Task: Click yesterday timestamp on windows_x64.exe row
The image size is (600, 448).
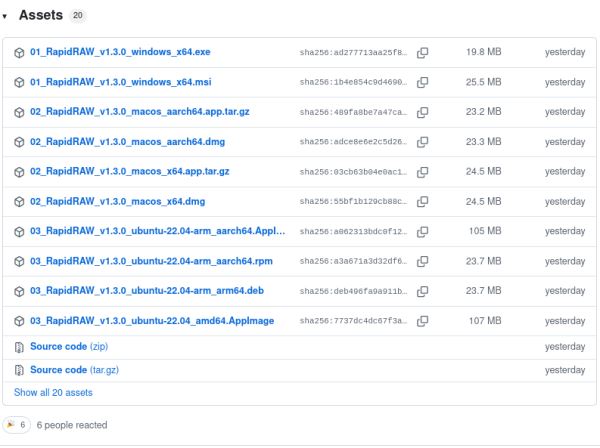Action: (565, 52)
